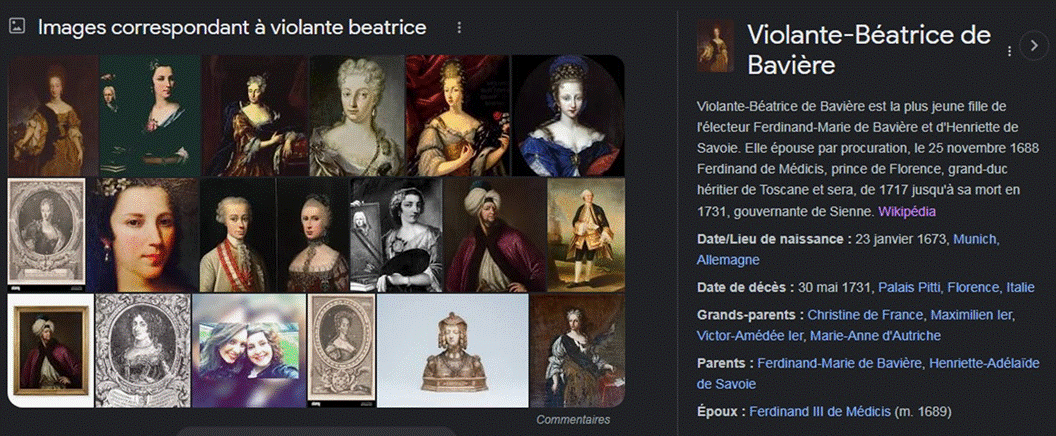This screenshot has height=436, width=1056.
Task: Follow the Munich birthplace link
Action: [975, 239]
